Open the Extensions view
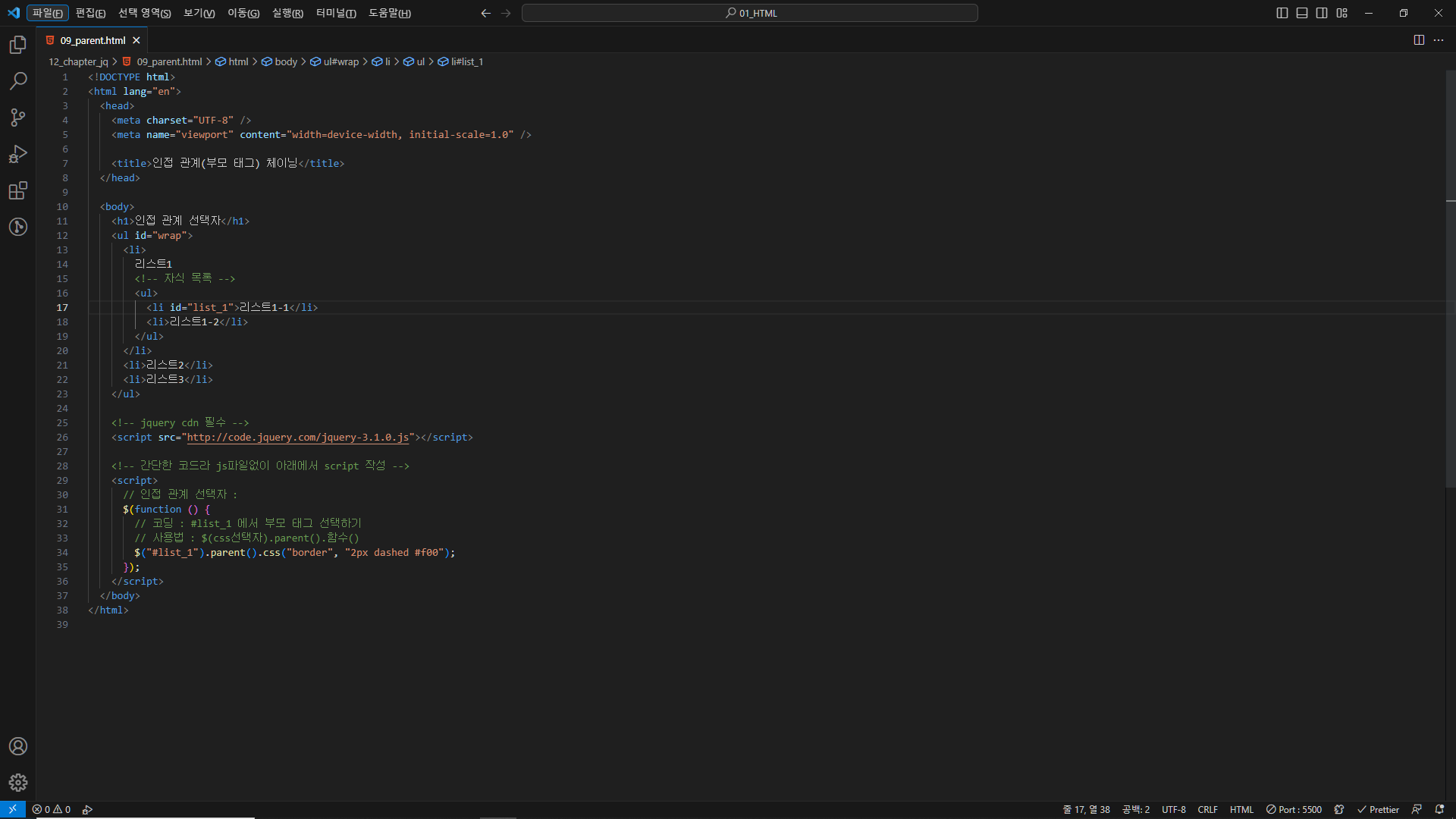Viewport: 1456px width, 819px height. tap(18, 190)
